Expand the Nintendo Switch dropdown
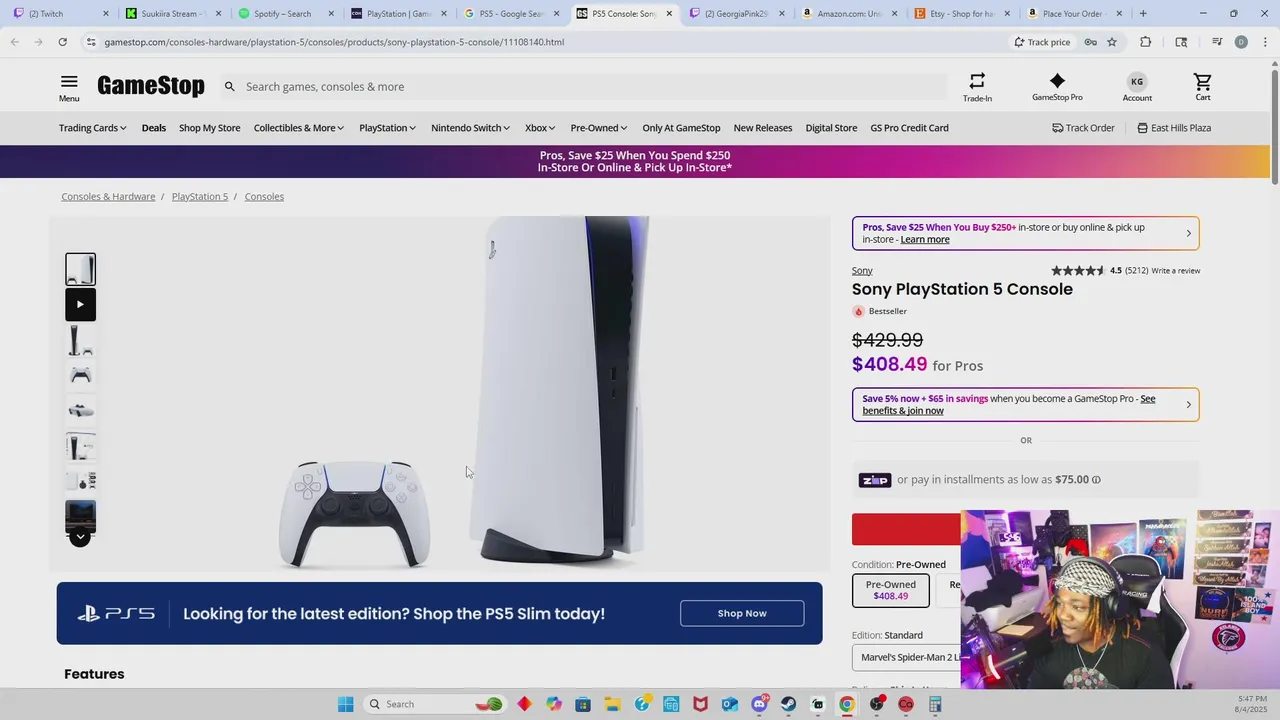The image size is (1280, 720). [470, 128]
